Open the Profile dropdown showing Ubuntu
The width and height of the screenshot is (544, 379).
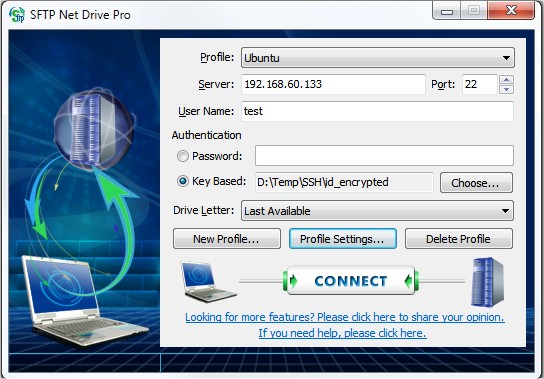(x=378, y=58)
